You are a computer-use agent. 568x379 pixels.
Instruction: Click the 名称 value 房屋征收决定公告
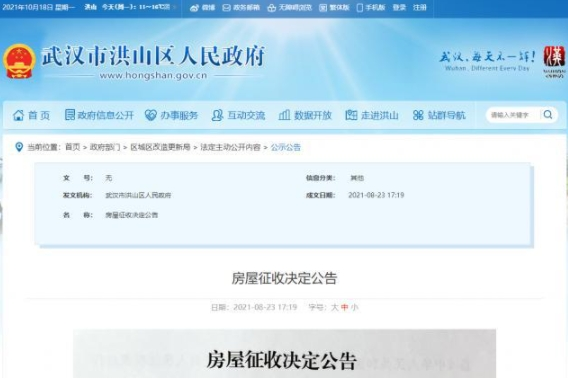click(131, 215)
